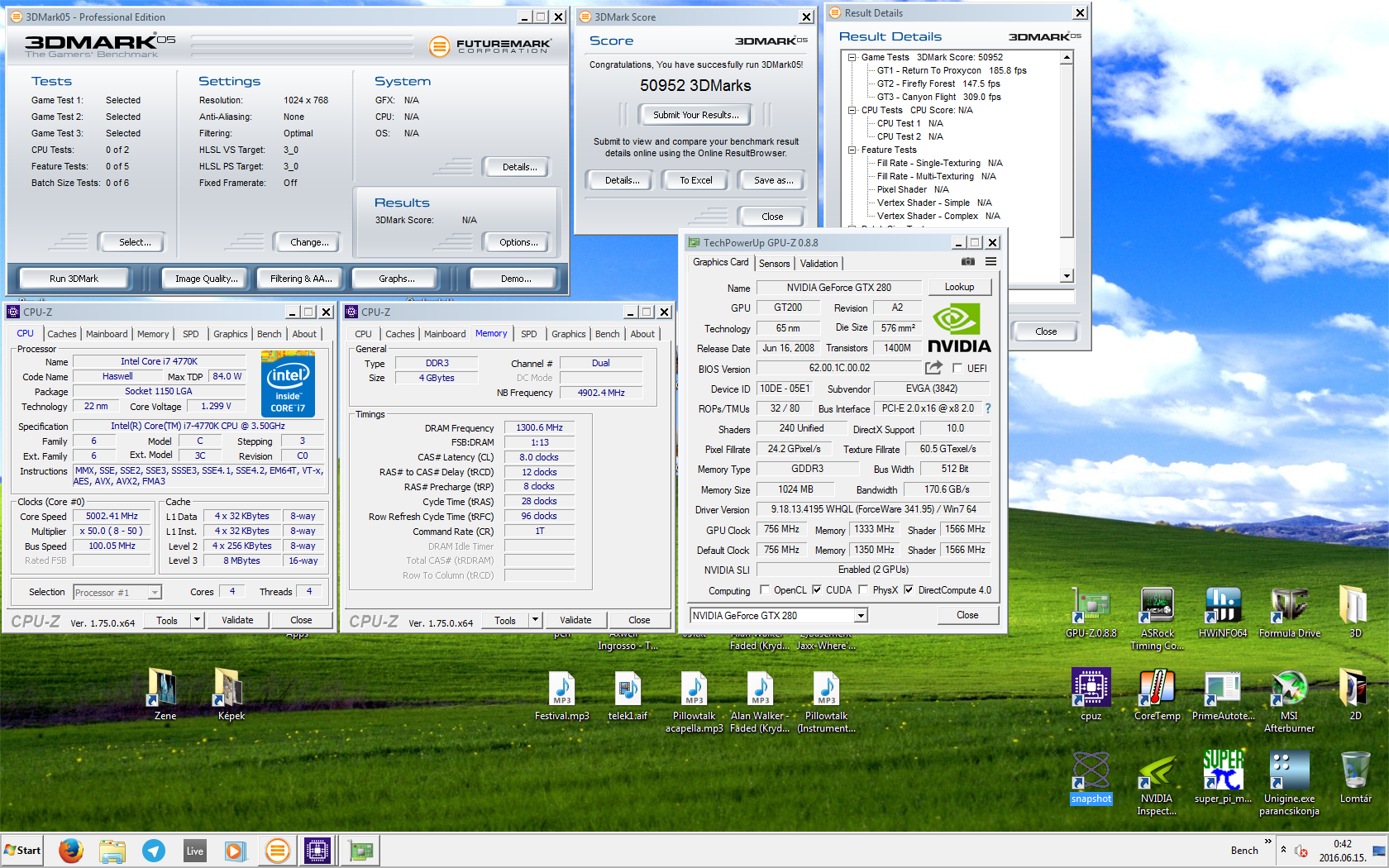The width and height of the screenshot is (1389, 868).
Task: Toggle the PhysX checkbox
Action: click(863, 589)
